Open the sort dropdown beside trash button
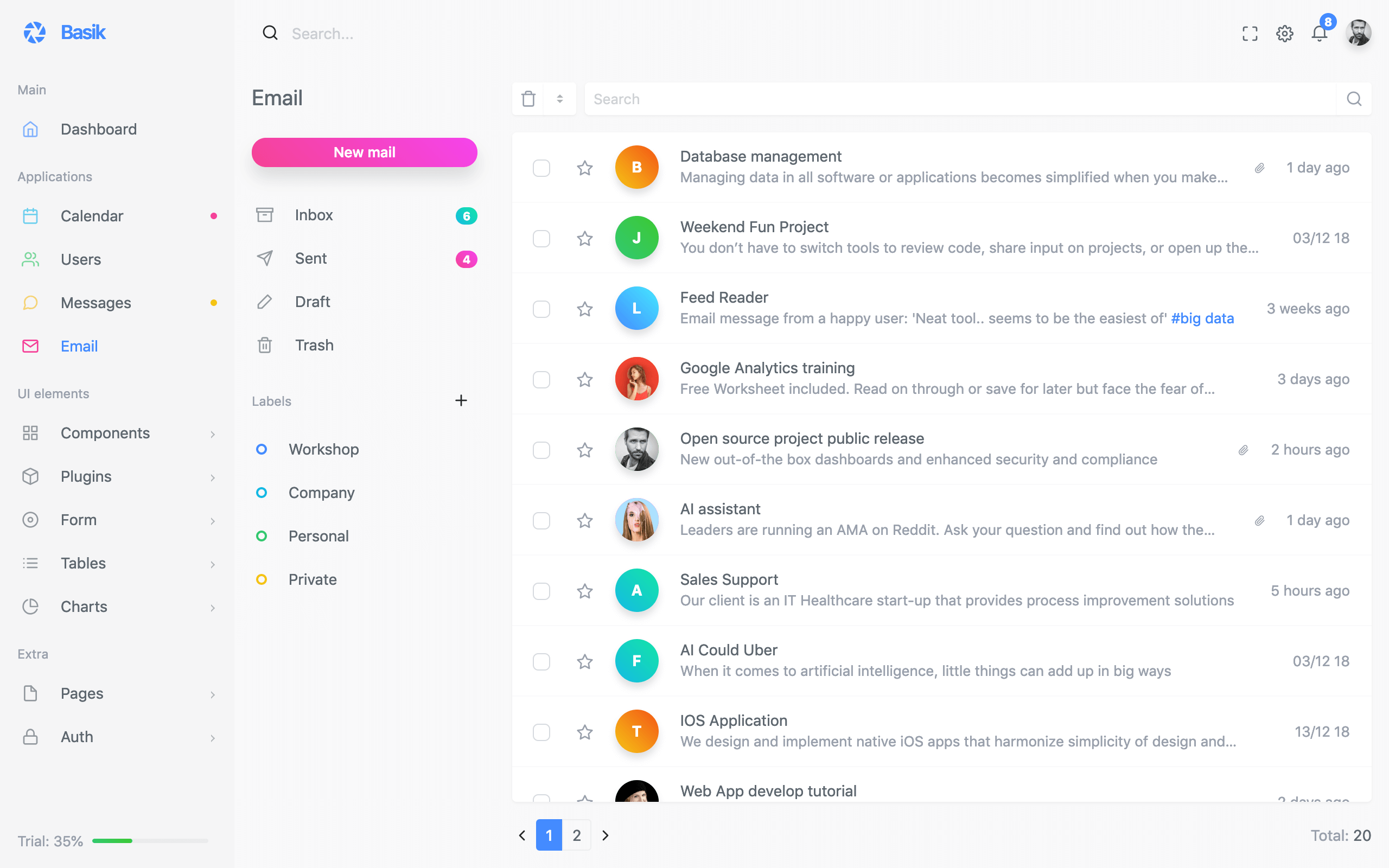Screen dimensions: 1389x868 pyautogui.click(x=559, y=99)
